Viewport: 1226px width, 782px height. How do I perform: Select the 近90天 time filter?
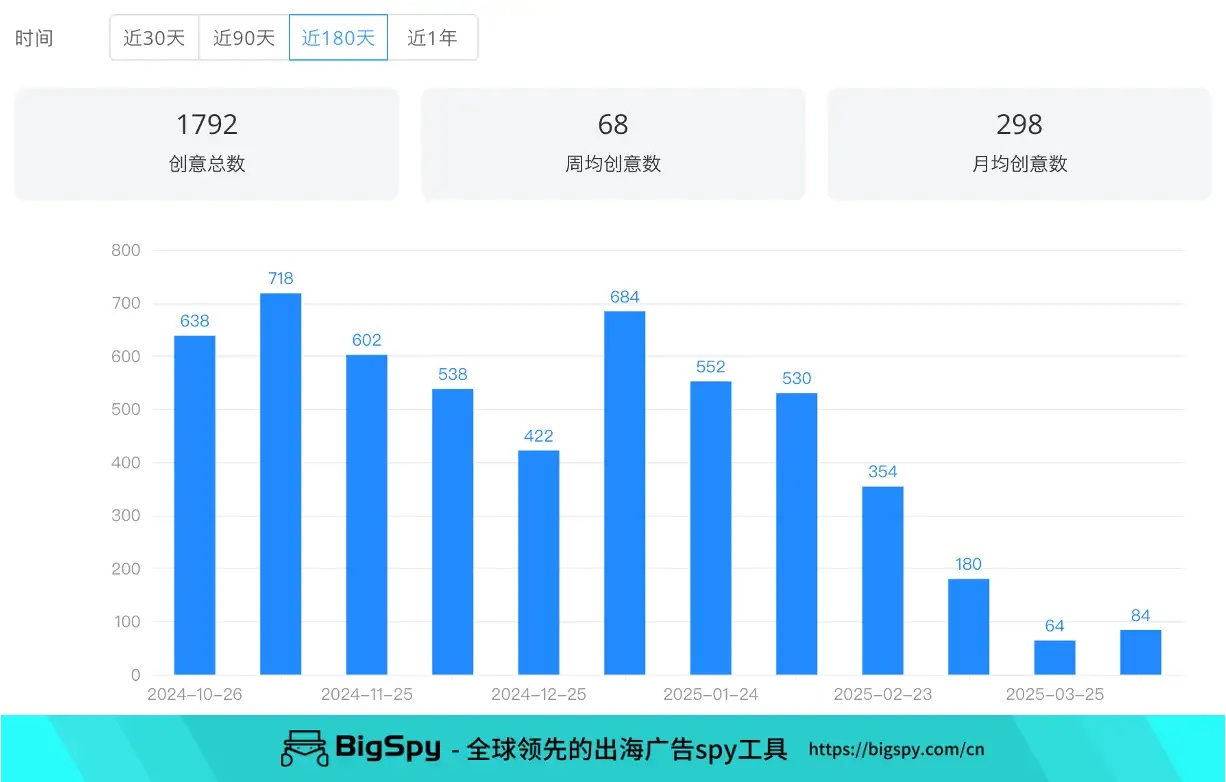coord(243,37)
